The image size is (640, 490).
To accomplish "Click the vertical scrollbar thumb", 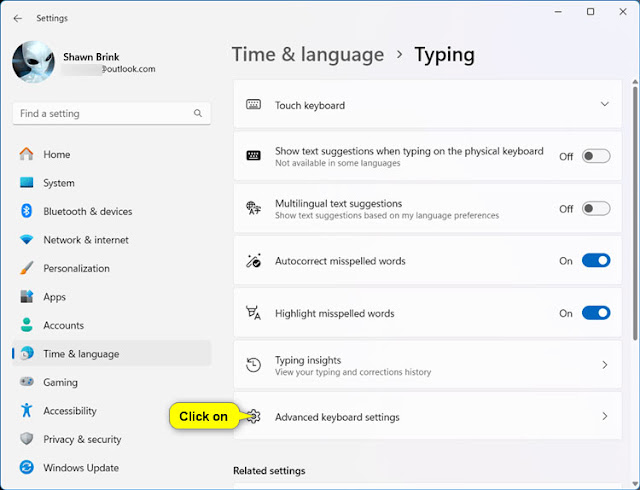I will [635, 212].
